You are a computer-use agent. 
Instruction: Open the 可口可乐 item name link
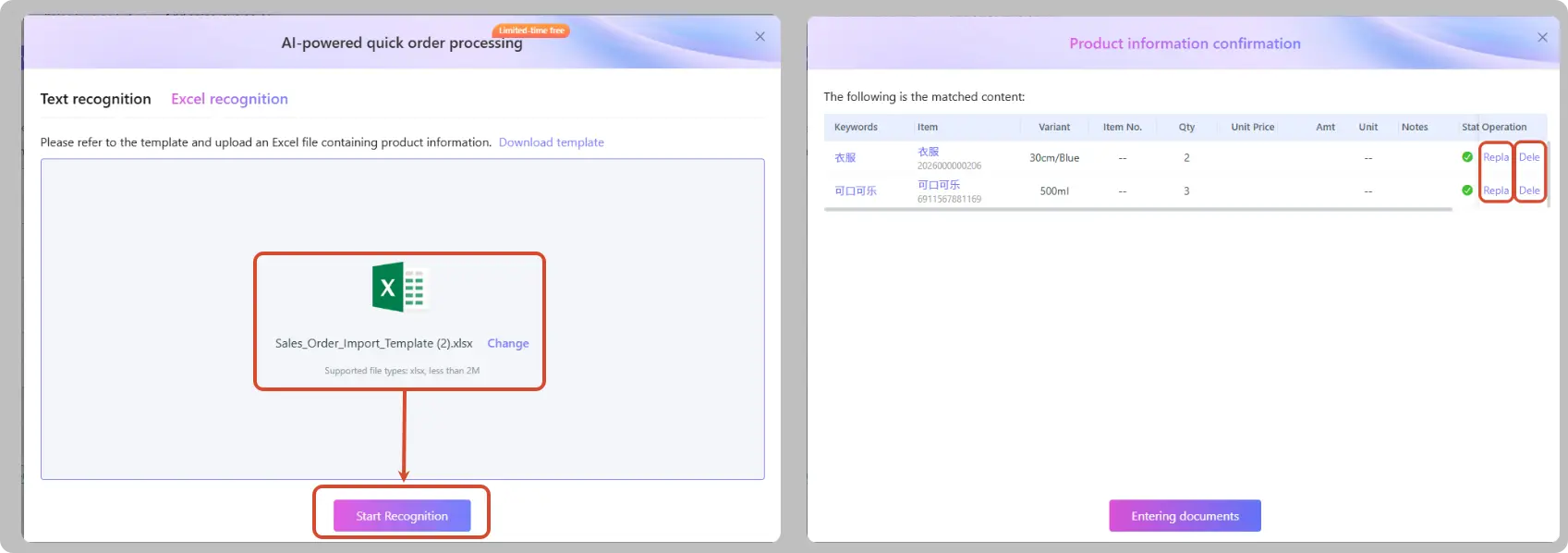click(x=939, y=185)
